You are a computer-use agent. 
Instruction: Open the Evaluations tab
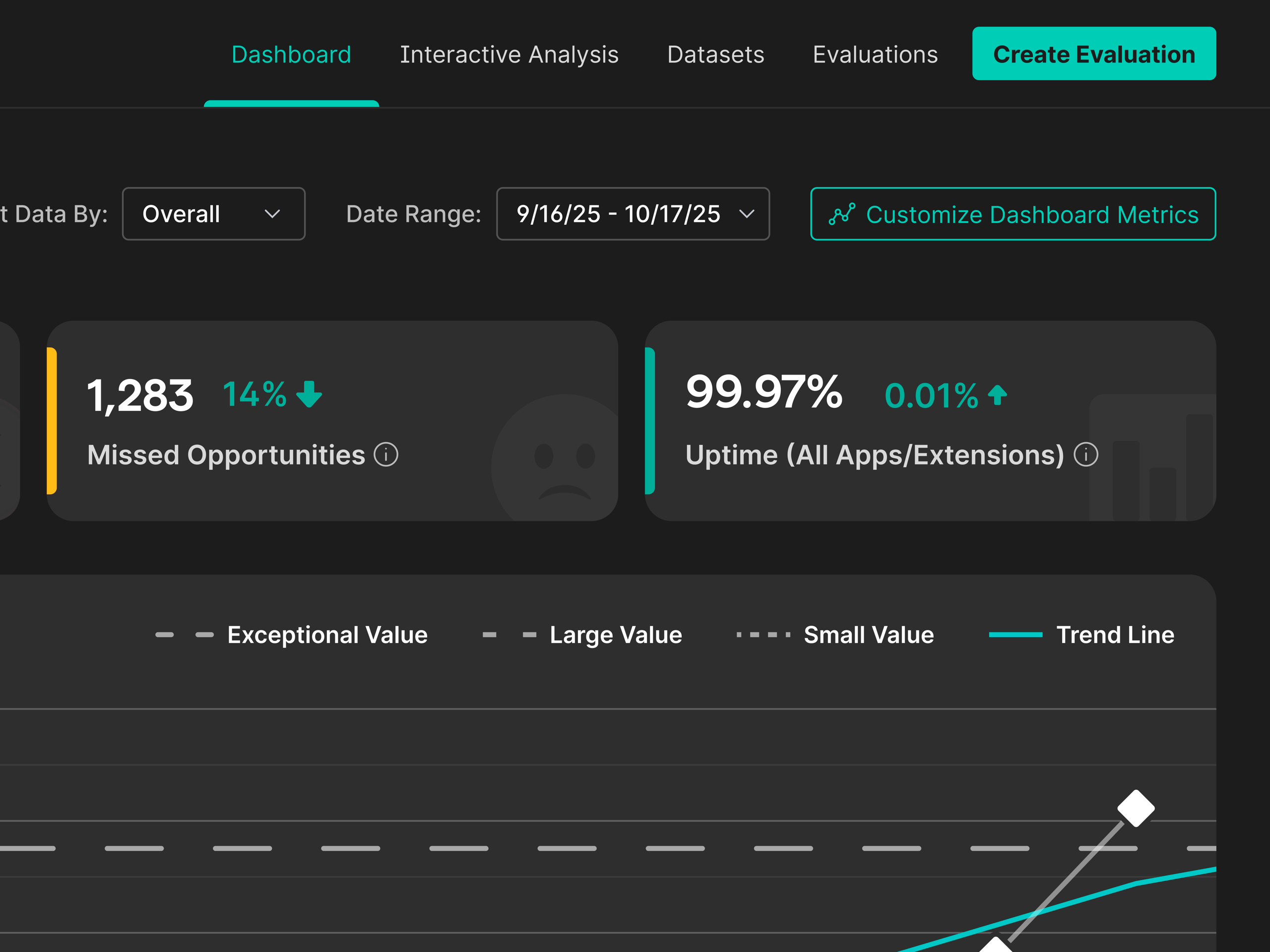click(875, 55)
